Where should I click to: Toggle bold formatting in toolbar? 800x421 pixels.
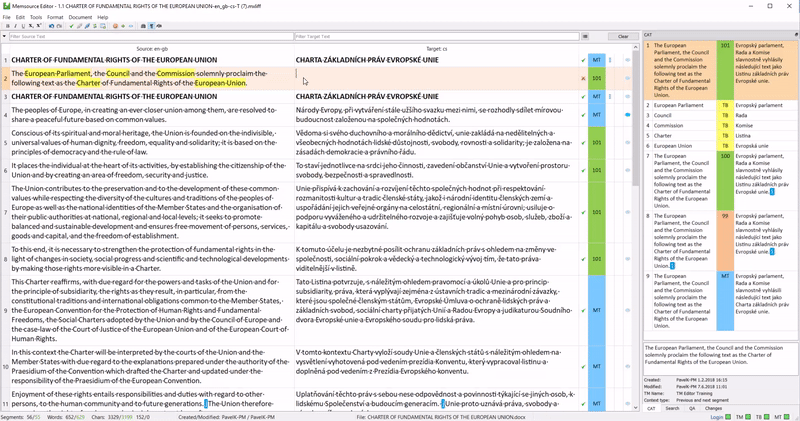point(8,26)
